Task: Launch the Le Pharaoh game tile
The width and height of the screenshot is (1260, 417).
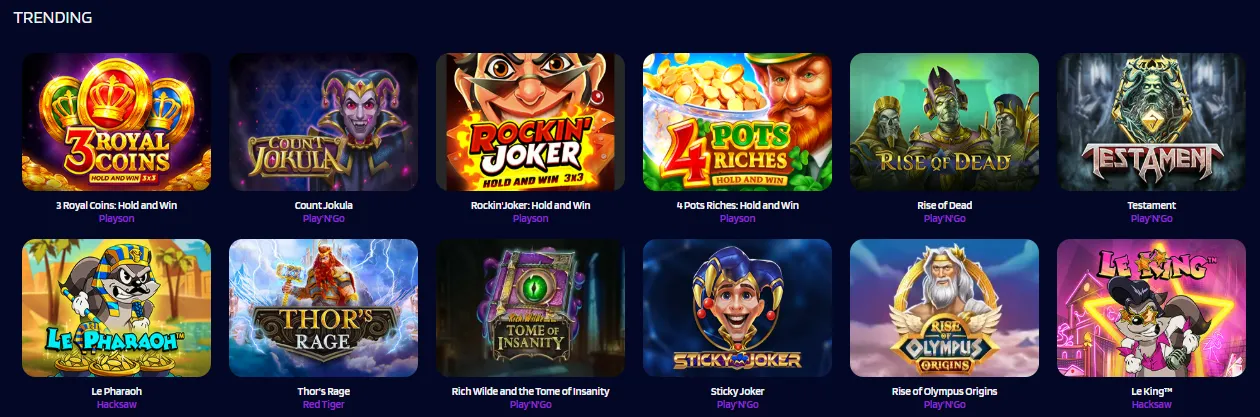Action: (116, 308)
